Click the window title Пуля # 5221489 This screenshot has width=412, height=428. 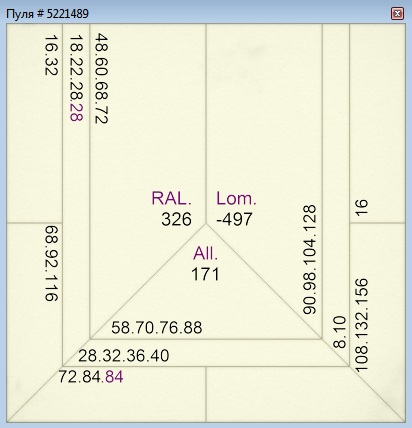(48, 14)
